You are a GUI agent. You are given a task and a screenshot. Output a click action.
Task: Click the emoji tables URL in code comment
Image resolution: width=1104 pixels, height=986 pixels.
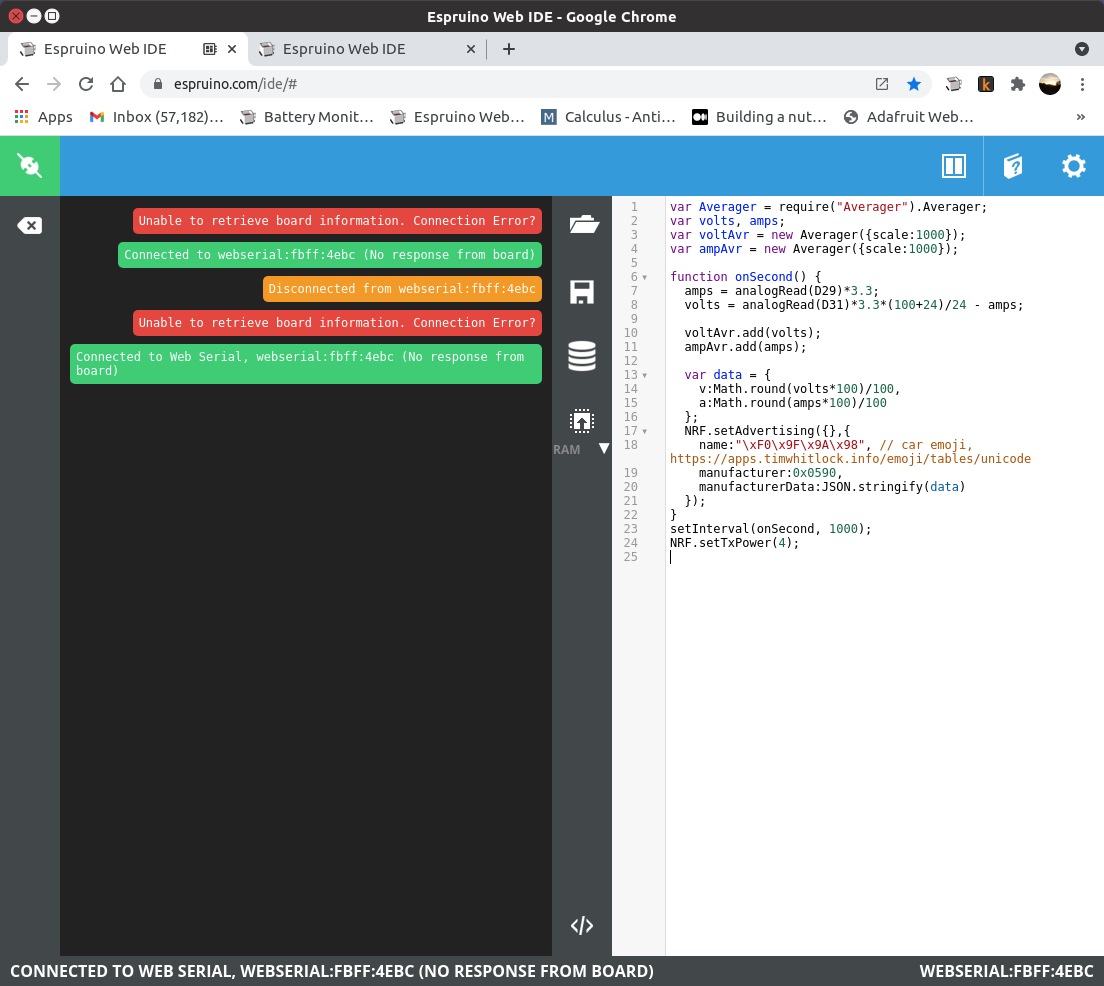tap(850, 458)
